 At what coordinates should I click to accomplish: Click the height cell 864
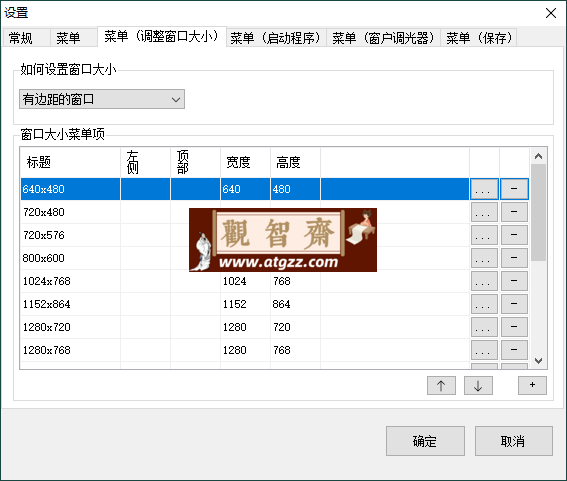pos(295,304)
